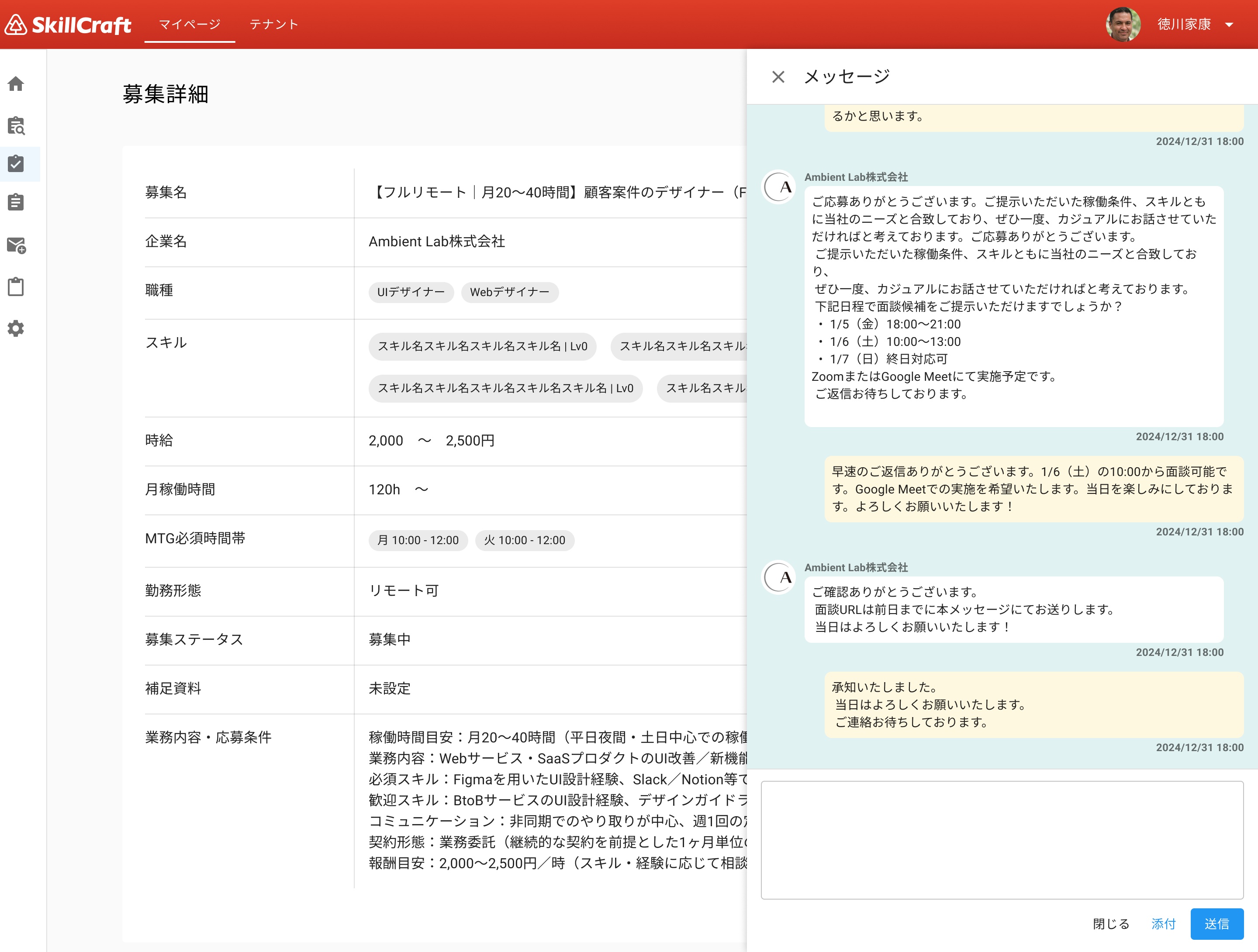This screenshot has height=952, width=1258.
Task: Click the Ambient Lab株式会社 company name value
Action: pyautogui.click(x=437, y=241)
